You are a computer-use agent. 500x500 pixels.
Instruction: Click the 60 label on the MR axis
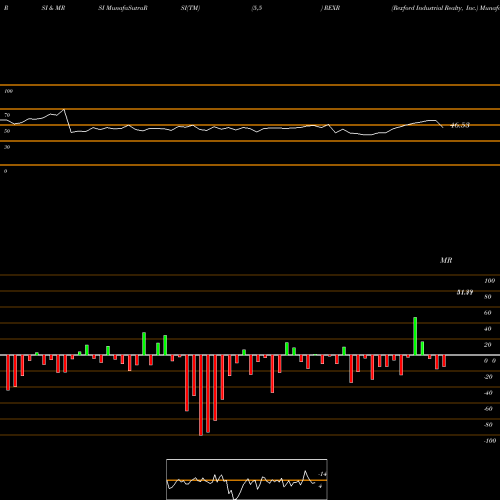click(x=488, y=313)
